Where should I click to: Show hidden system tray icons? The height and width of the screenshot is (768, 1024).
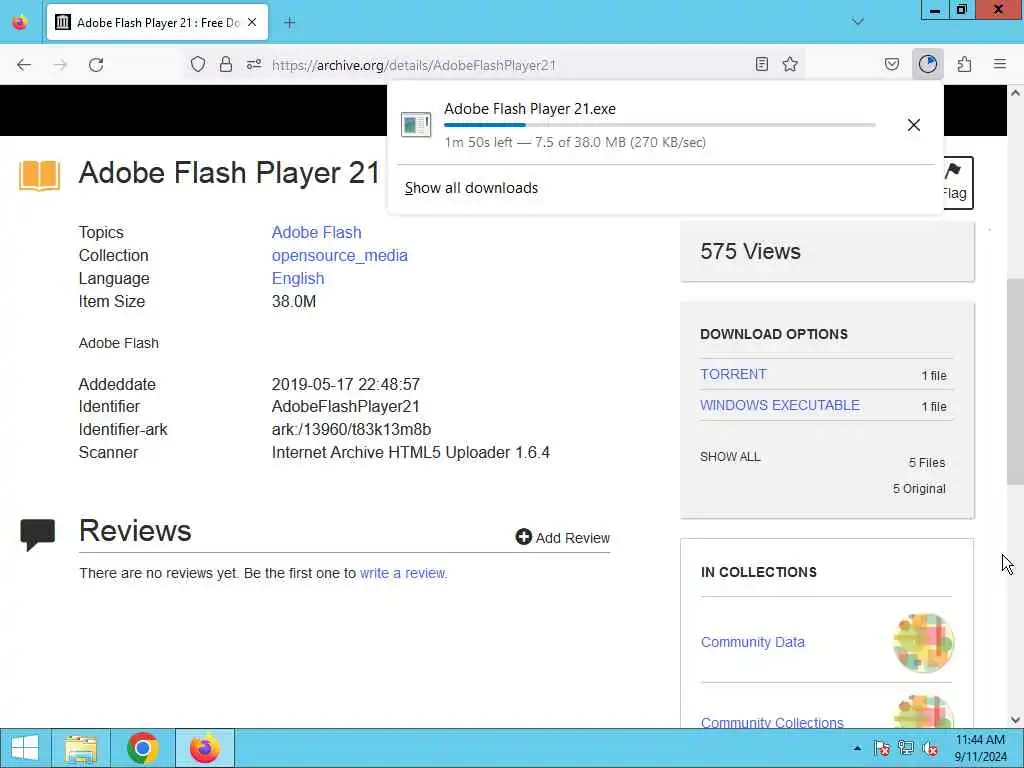pos(857,748)
